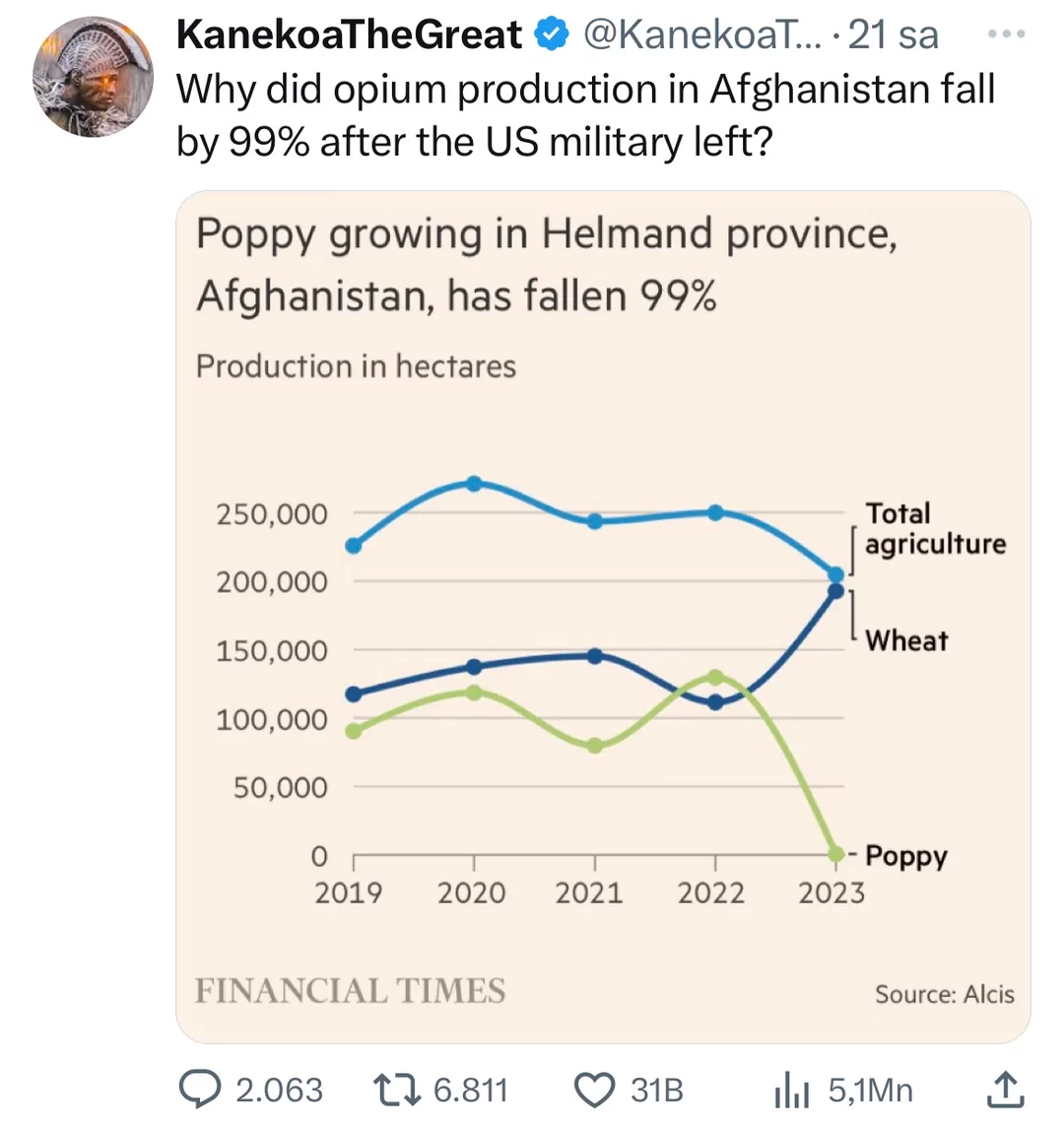The width and height of the screenshot is (1064, 1126).
Task: Click the 2.063 replies count
Action: click(279, 1090)
